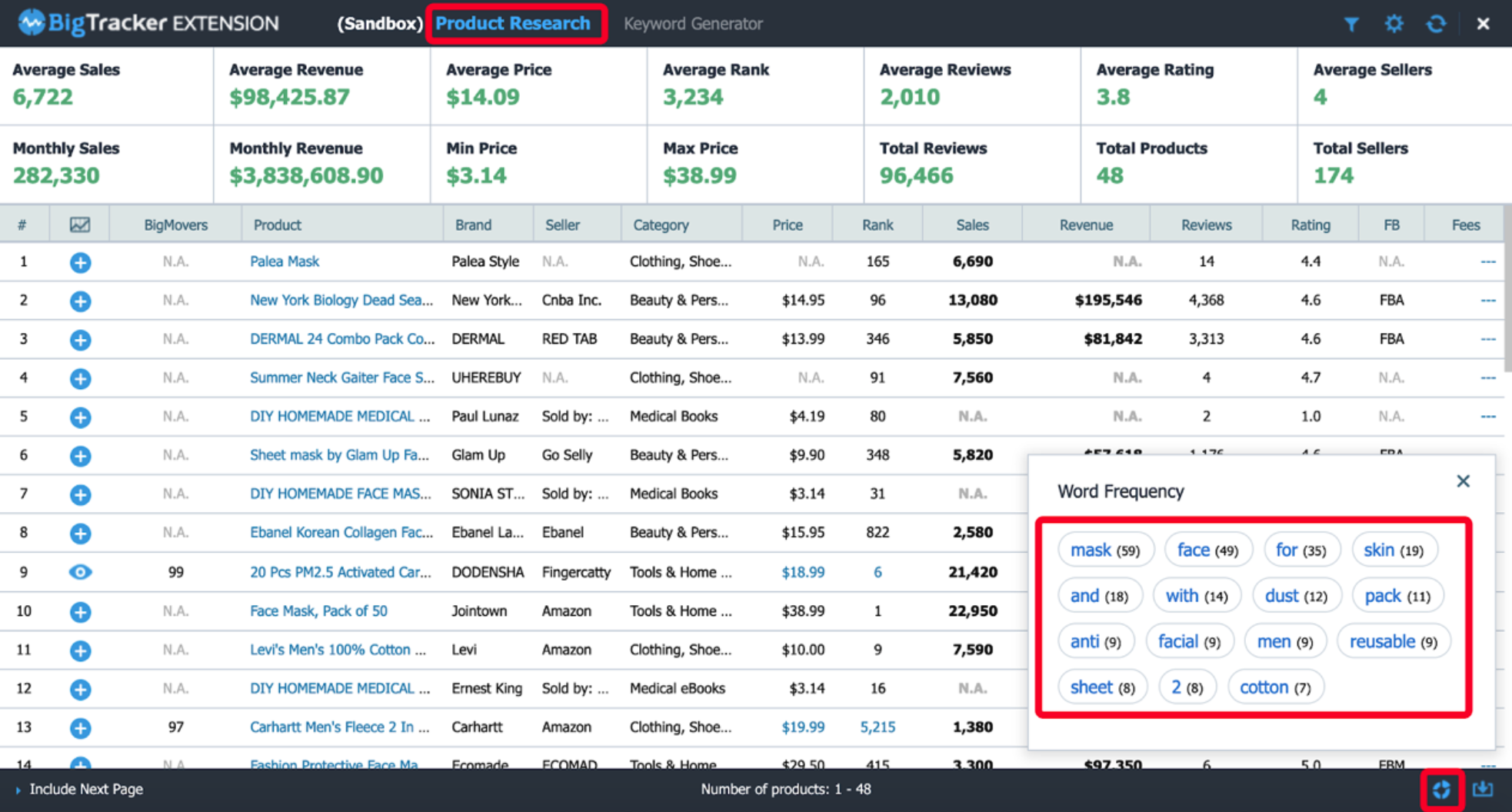Switch to the Keyword Generator tab
Viewport: 1512px width, 812px height.
(x=693, y=24)
